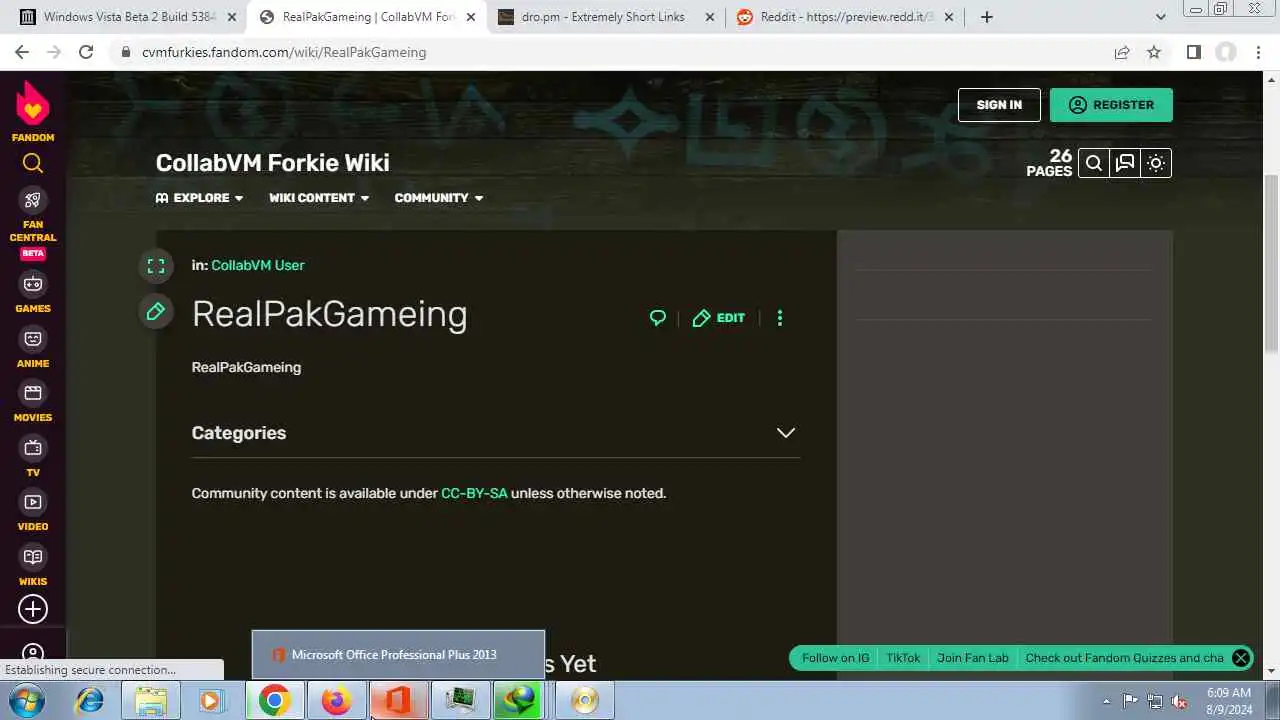Screen dimensions: 1280x720
Task: Expand the Wiki Content menu
Action: (319, 198)
